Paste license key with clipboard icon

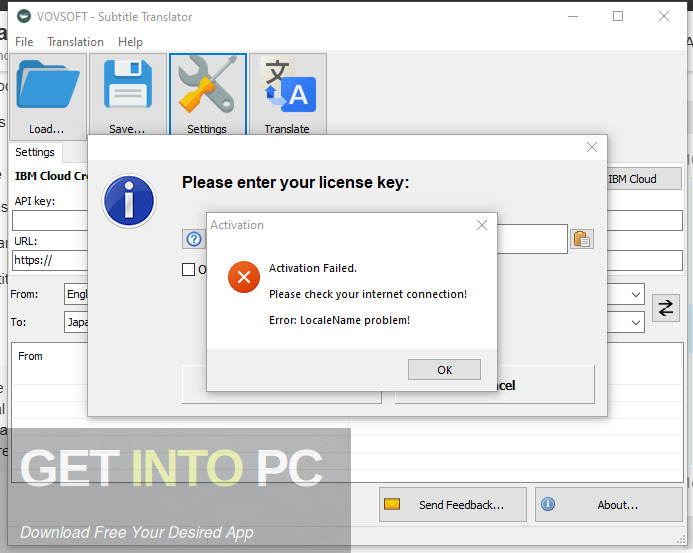click(582, 239)
